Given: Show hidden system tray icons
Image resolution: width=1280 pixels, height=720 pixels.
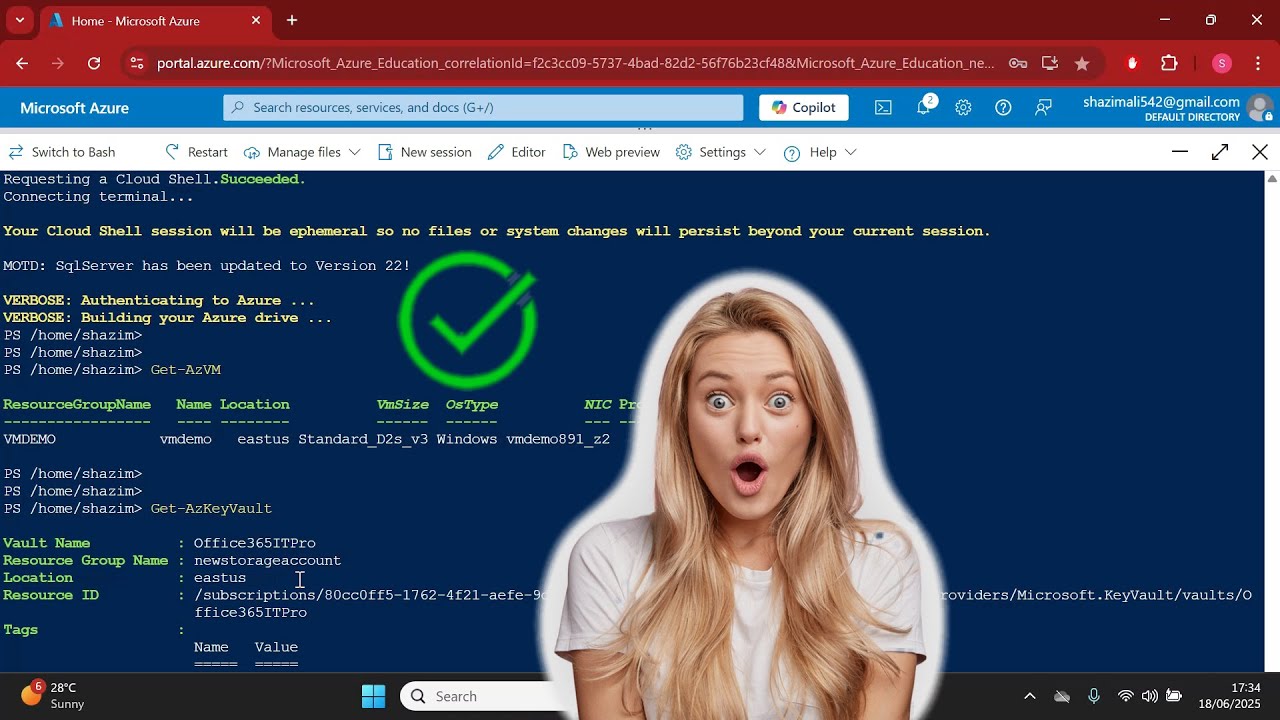Looking at the screenshot, I should pos(1030,696).
